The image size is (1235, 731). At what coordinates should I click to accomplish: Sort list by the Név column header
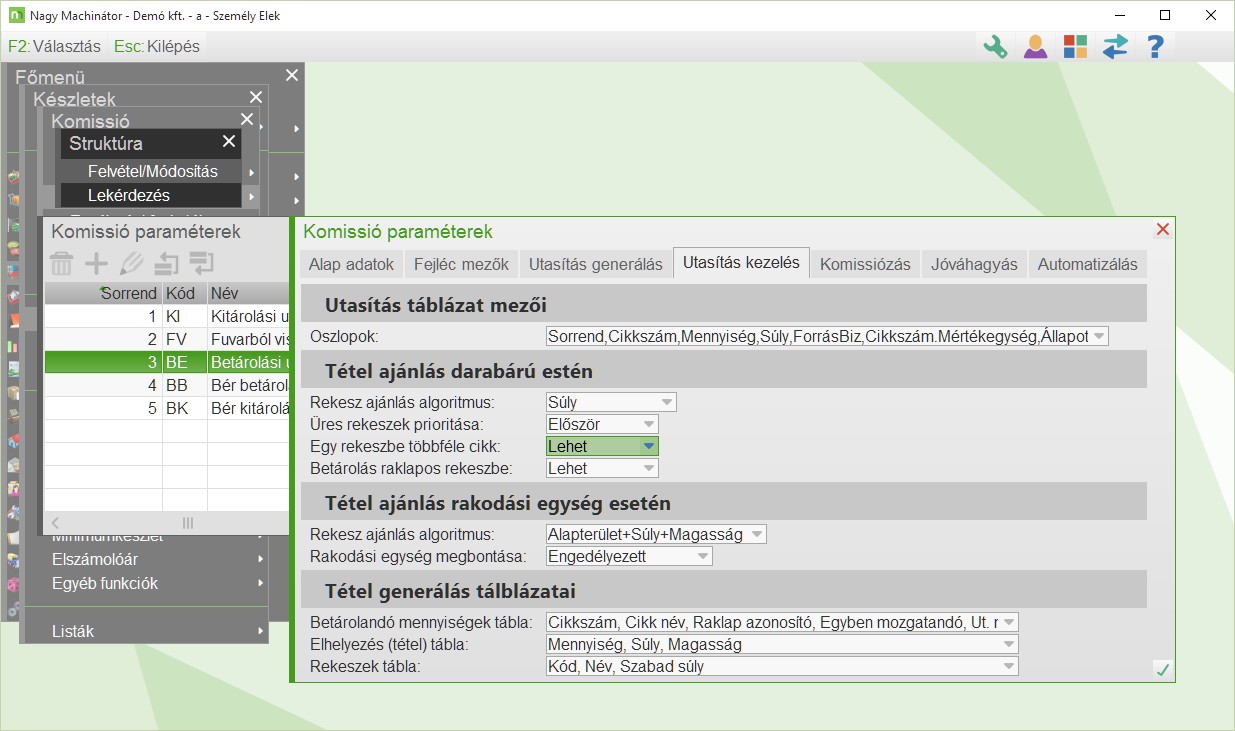[x=248, y=293]
